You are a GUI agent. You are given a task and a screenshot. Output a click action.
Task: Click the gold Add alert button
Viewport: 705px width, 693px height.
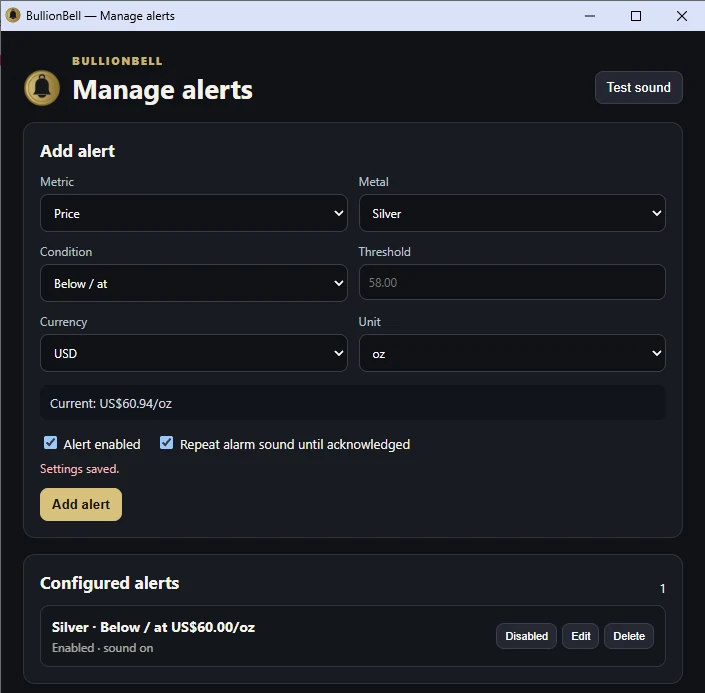coord(81,504)
